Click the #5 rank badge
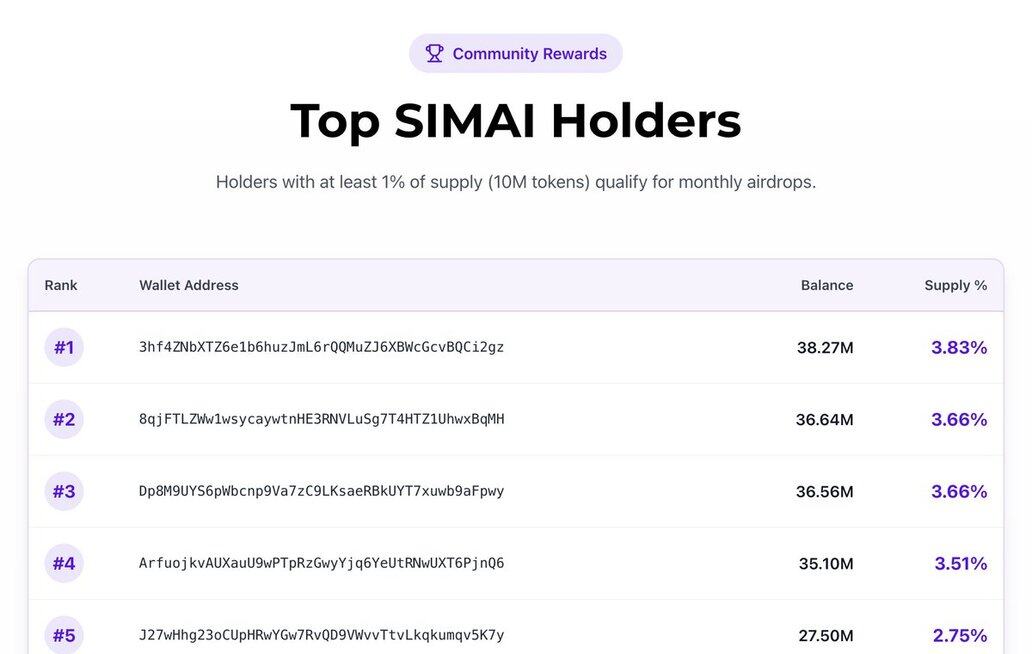 tap(64, 635)
